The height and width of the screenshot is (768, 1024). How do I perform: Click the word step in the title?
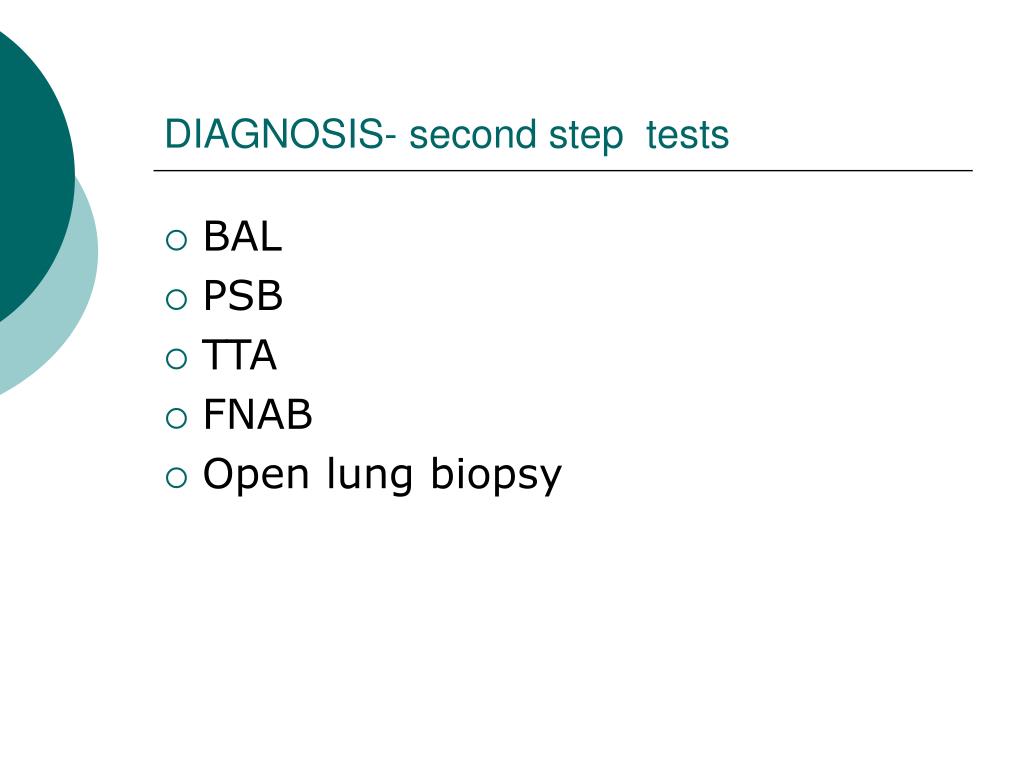586,137
